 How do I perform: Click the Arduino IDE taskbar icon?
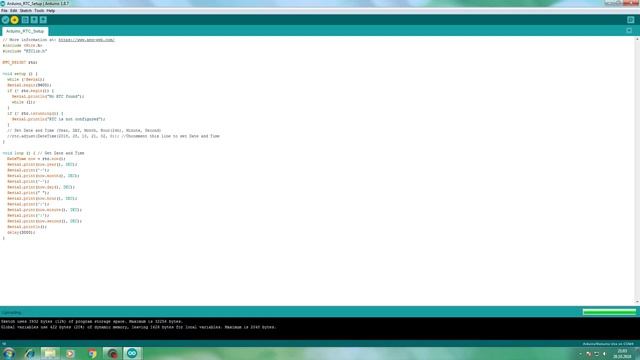coord(132,353)
